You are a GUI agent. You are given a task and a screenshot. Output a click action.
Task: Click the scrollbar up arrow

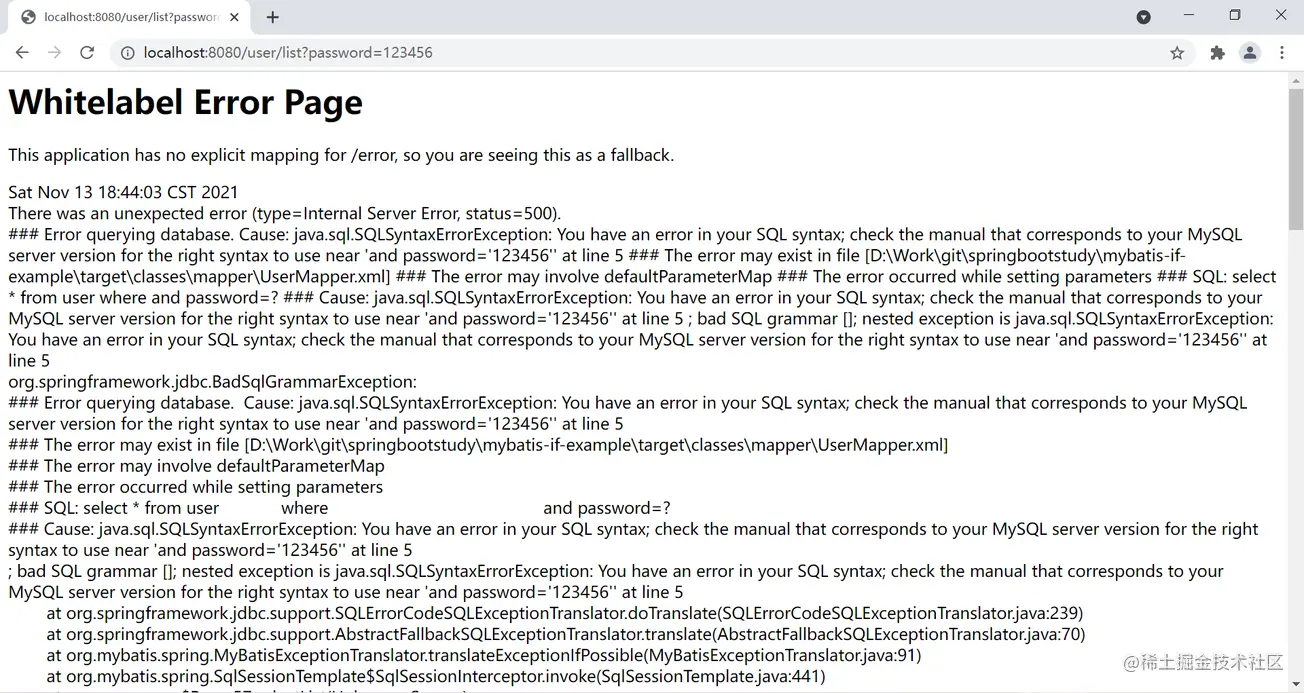pos(1296,80)
